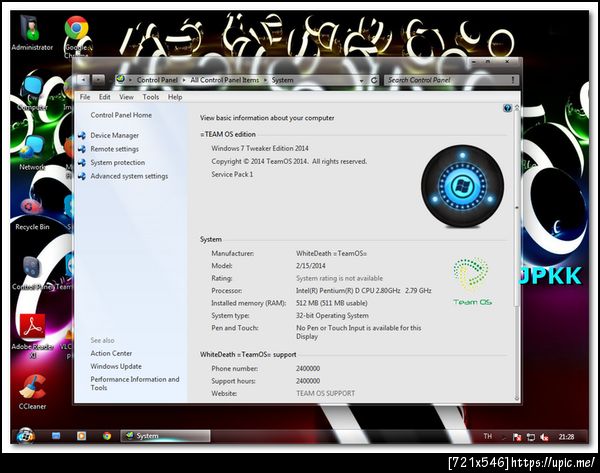Open the Help menu
600x473 pixels.
click(x=175, y=97)
